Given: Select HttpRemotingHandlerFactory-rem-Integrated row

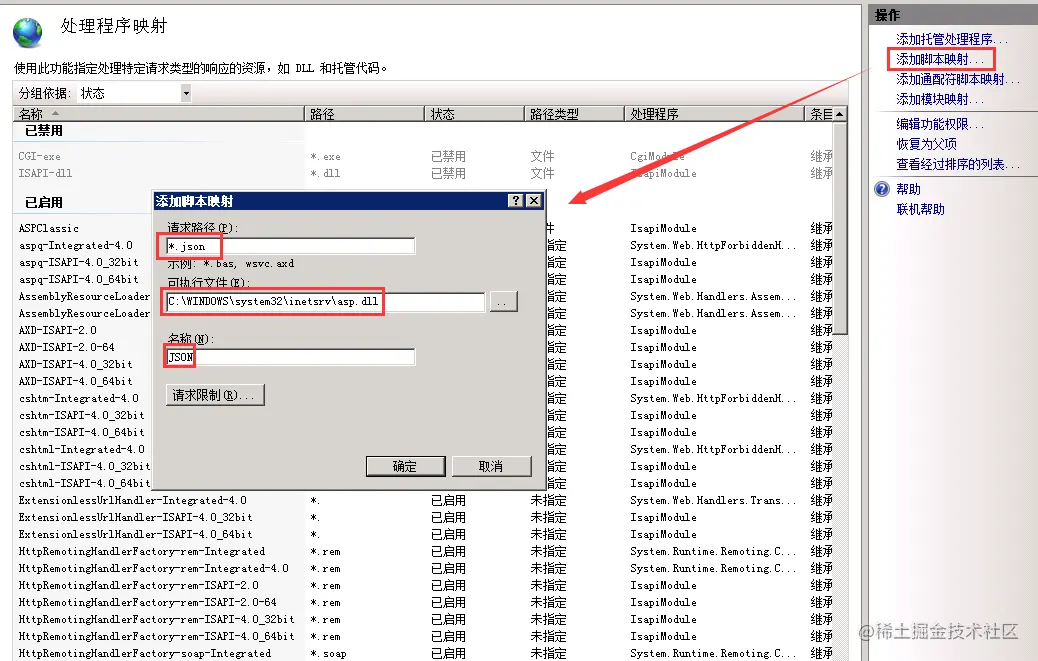Looking at the screenshot, I should (x=424, y=551).
